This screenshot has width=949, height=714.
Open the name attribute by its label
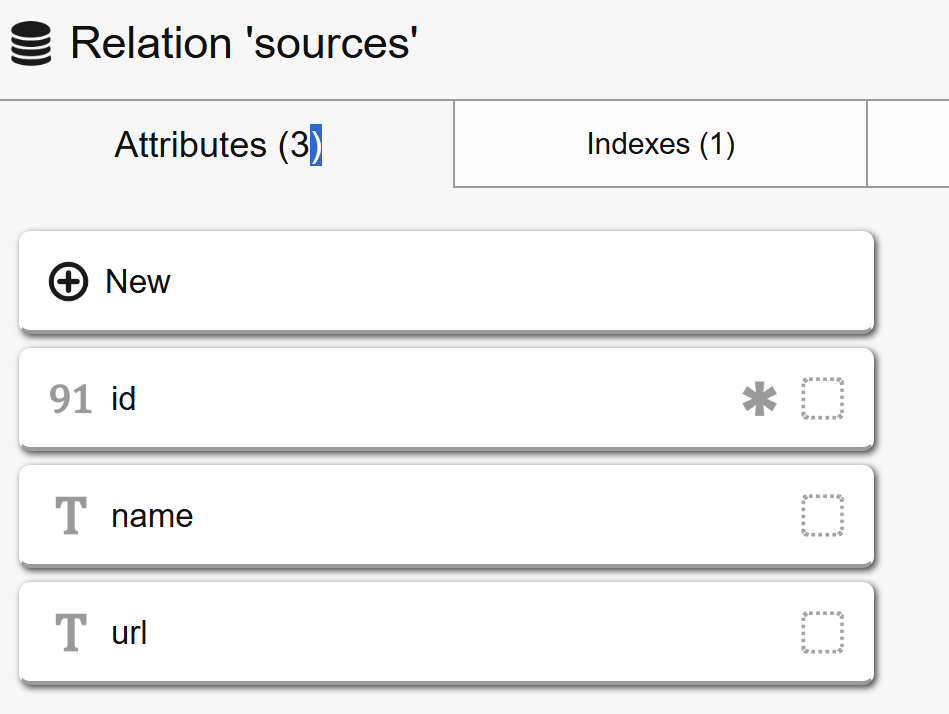(x=152, y=516)
